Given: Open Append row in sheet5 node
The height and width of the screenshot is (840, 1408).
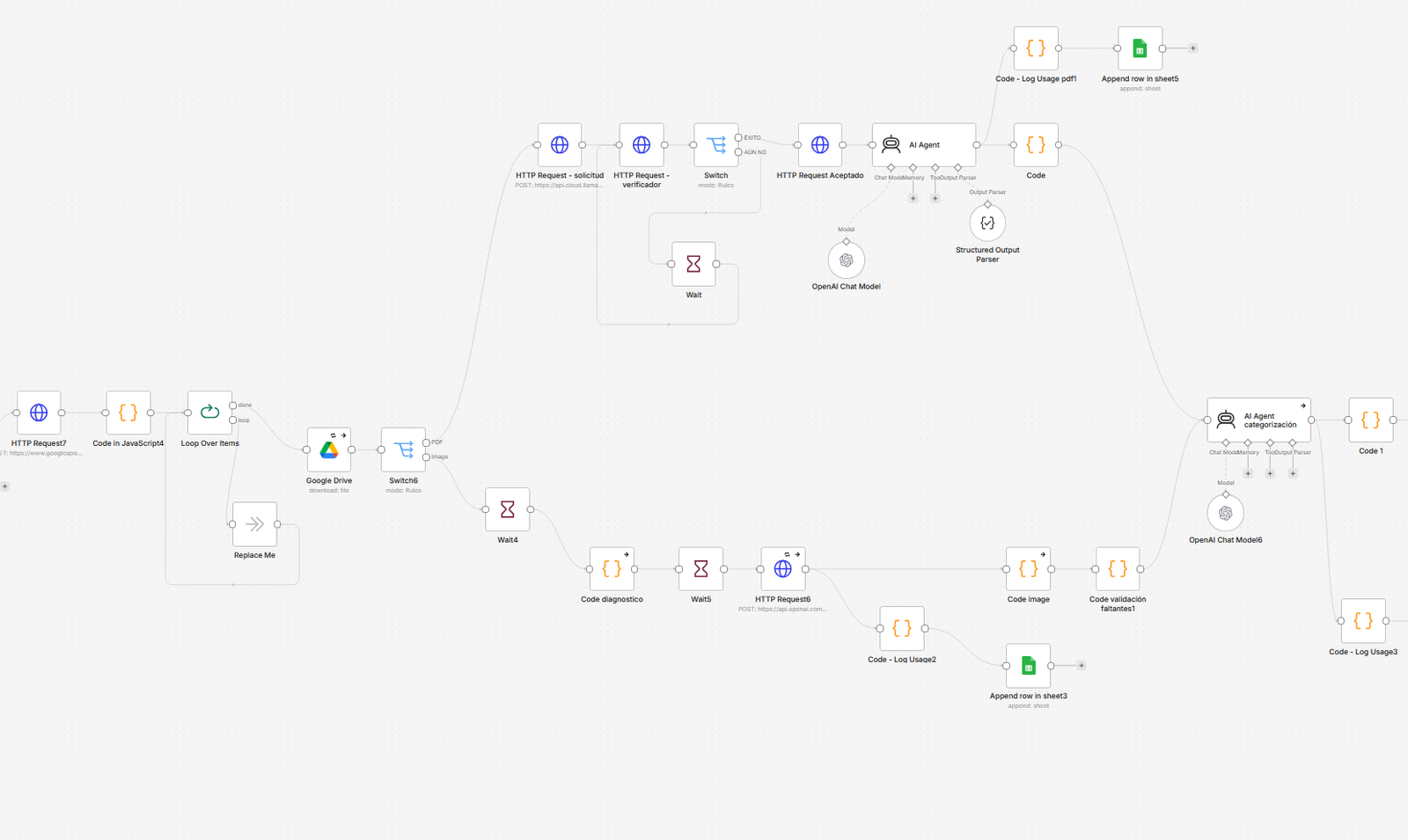Looking at the screenshot, I should click(1140, 48).
